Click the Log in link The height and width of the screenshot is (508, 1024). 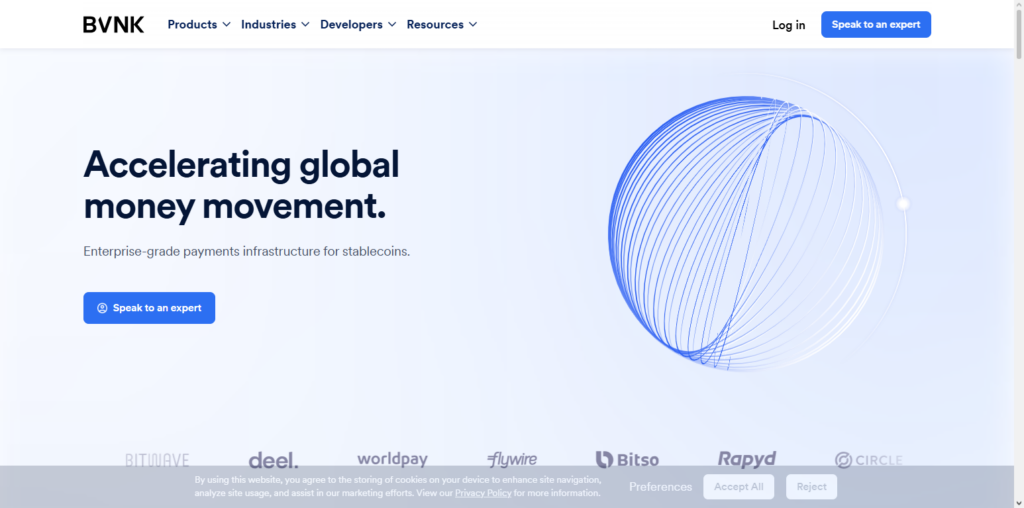[x=788, y=25]
